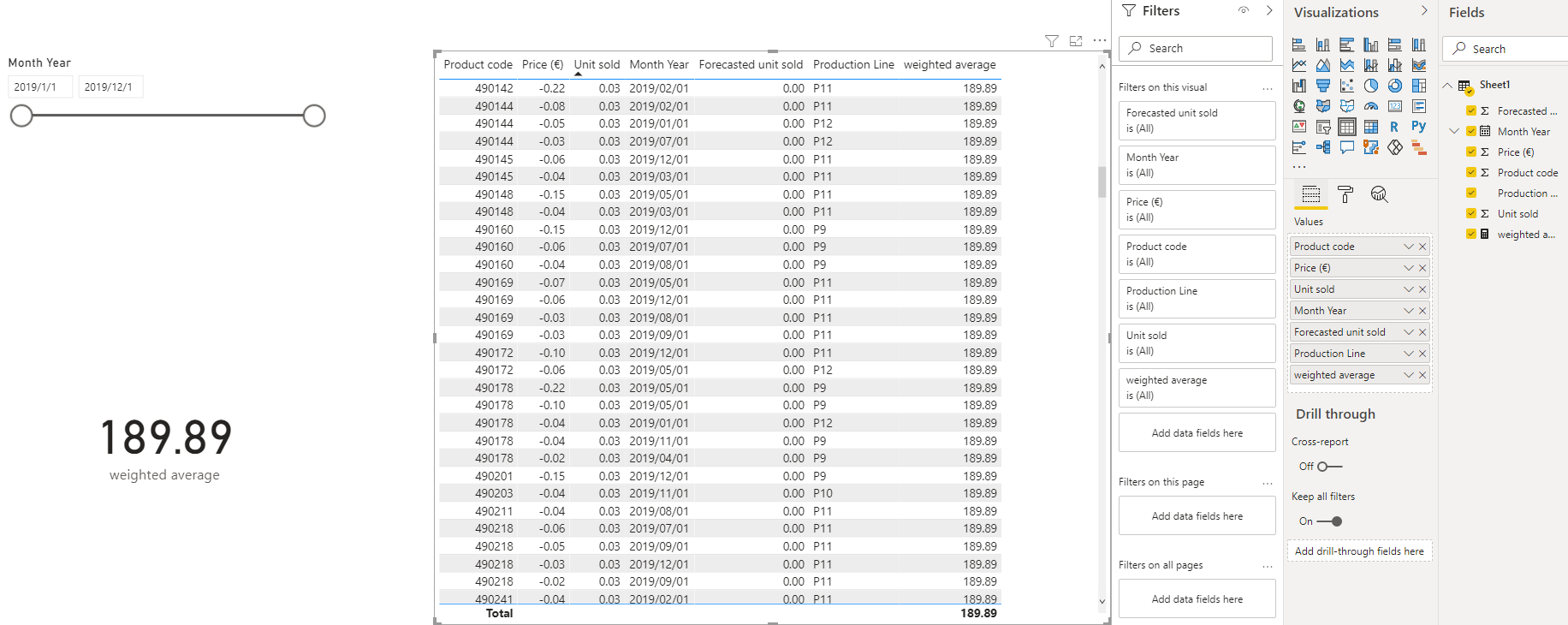This screenshot has width=1568, height=625.
Task: Open the table visual's More options menu
Action: pyautogui.click(x=1100, y=41)
